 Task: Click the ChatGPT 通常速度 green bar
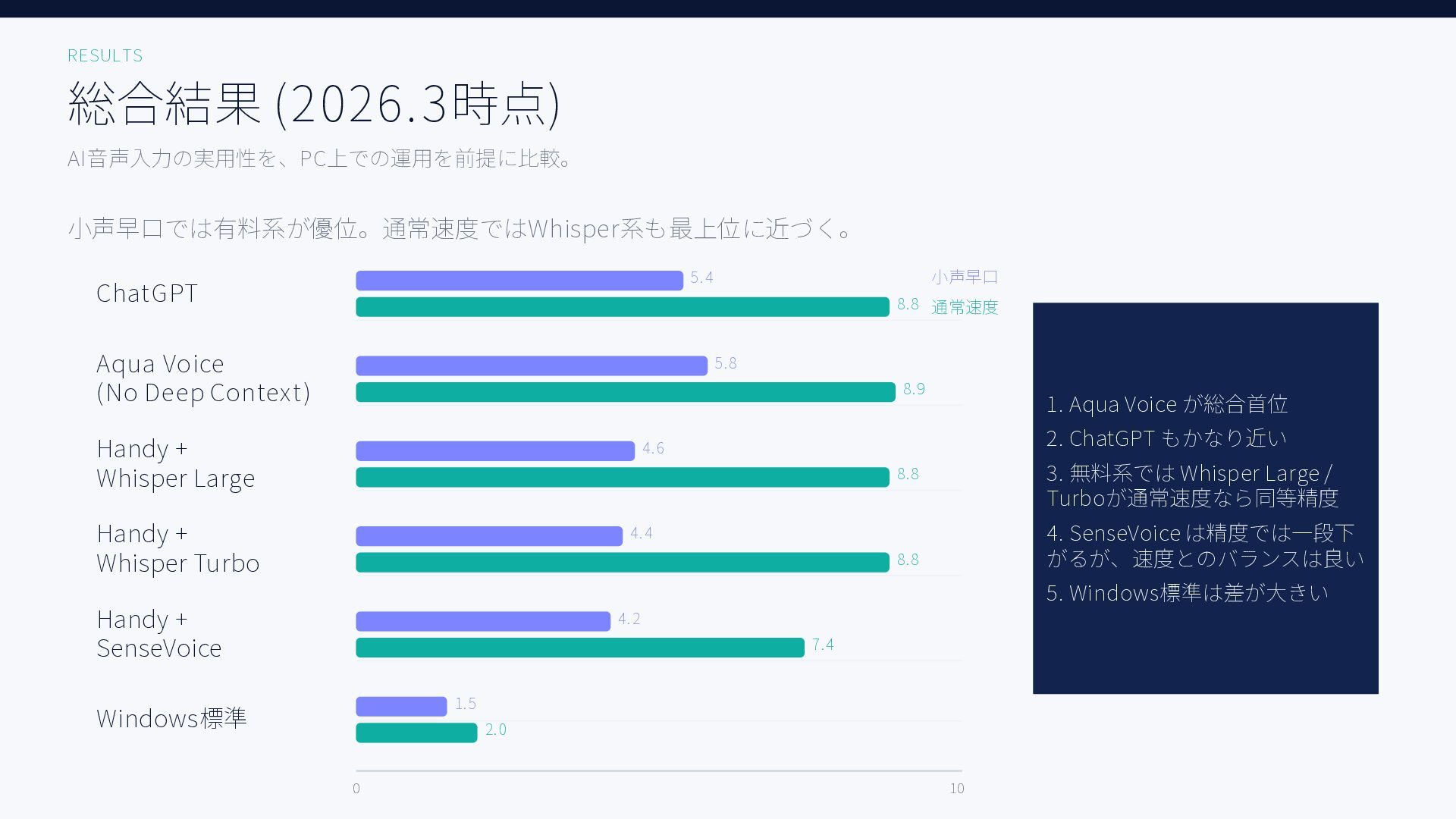point(622,307)
